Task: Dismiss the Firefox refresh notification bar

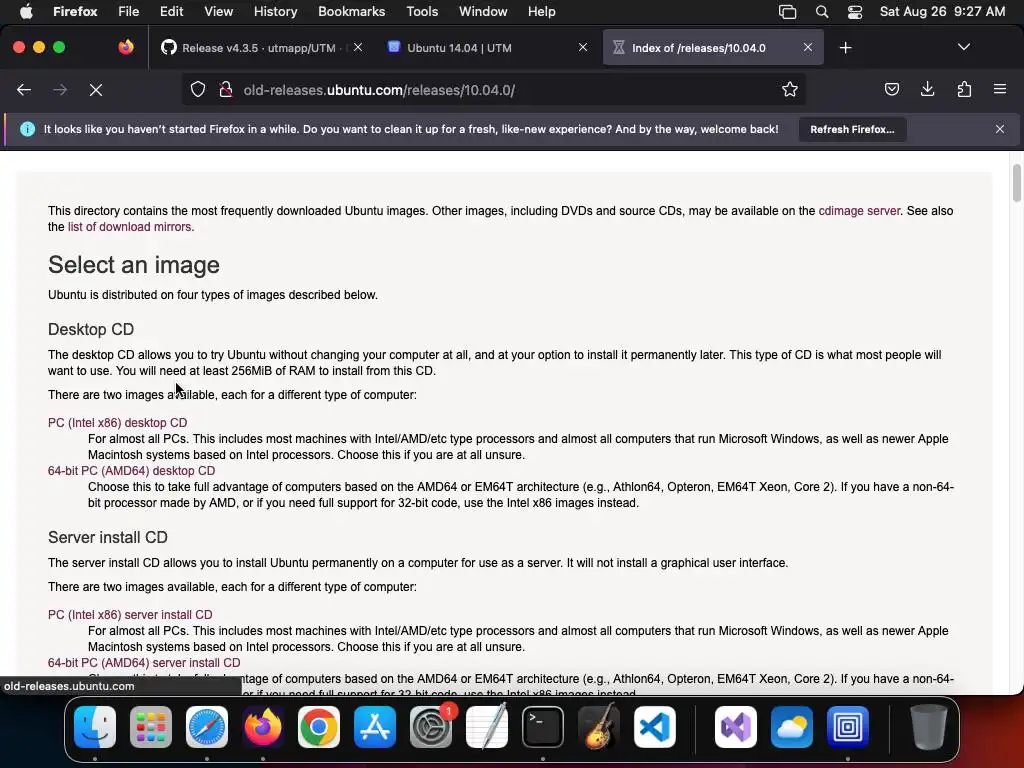Action: pyautogui.click(x=1000, y=129)
